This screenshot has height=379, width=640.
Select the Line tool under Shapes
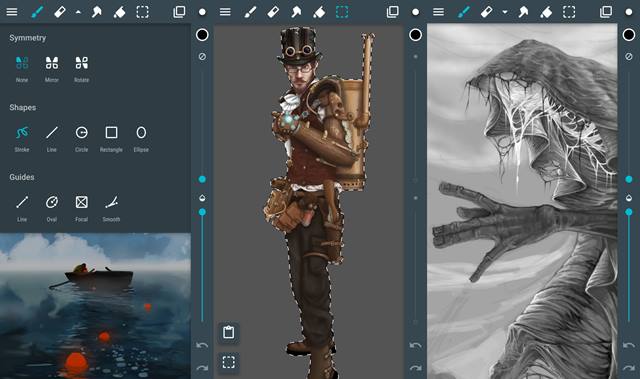[x=52, y=139]
